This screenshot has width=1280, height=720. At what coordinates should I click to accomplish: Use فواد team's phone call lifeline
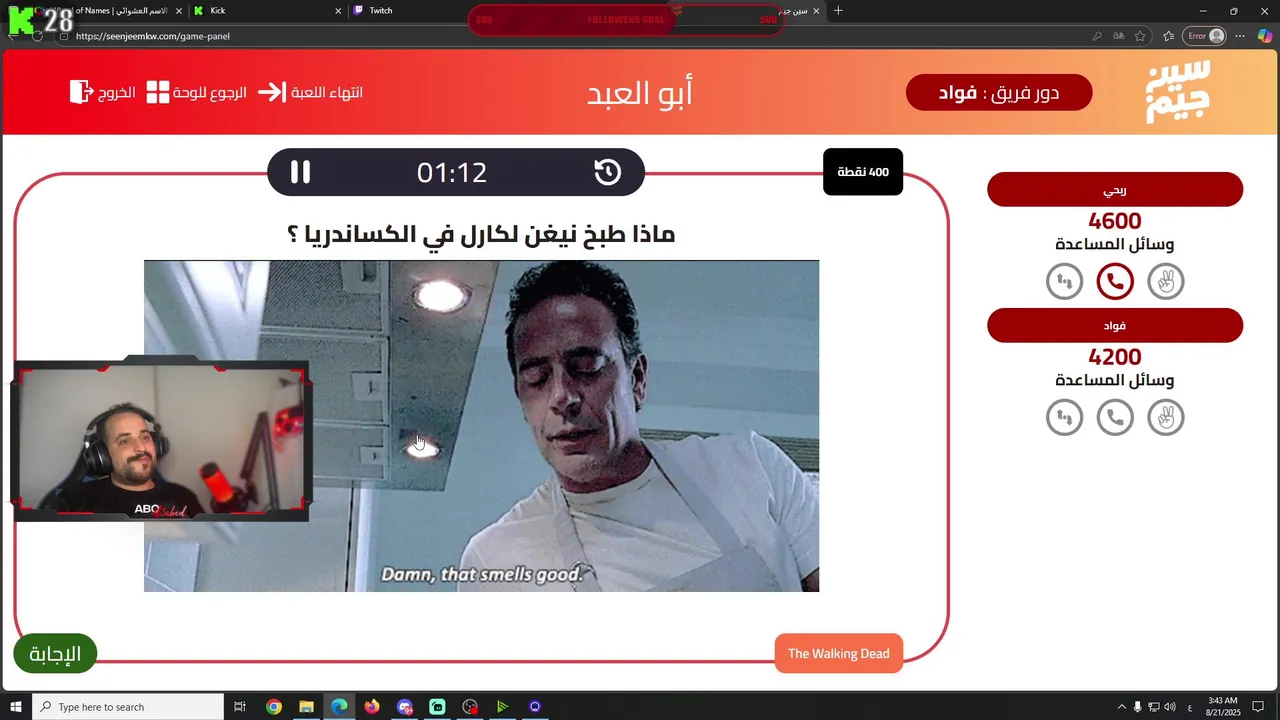tap(1115, 417)
